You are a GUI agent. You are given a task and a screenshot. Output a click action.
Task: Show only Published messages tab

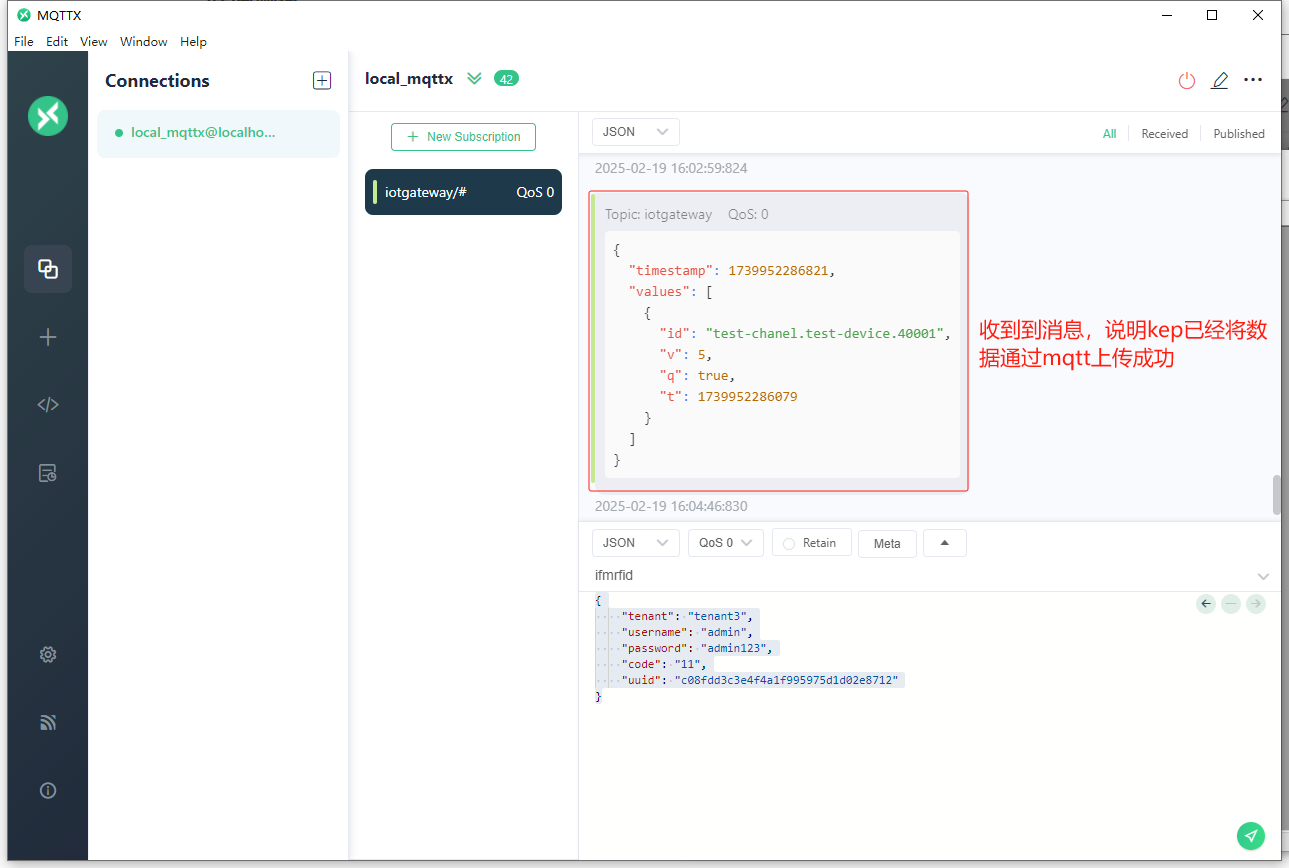[1239, 134]
